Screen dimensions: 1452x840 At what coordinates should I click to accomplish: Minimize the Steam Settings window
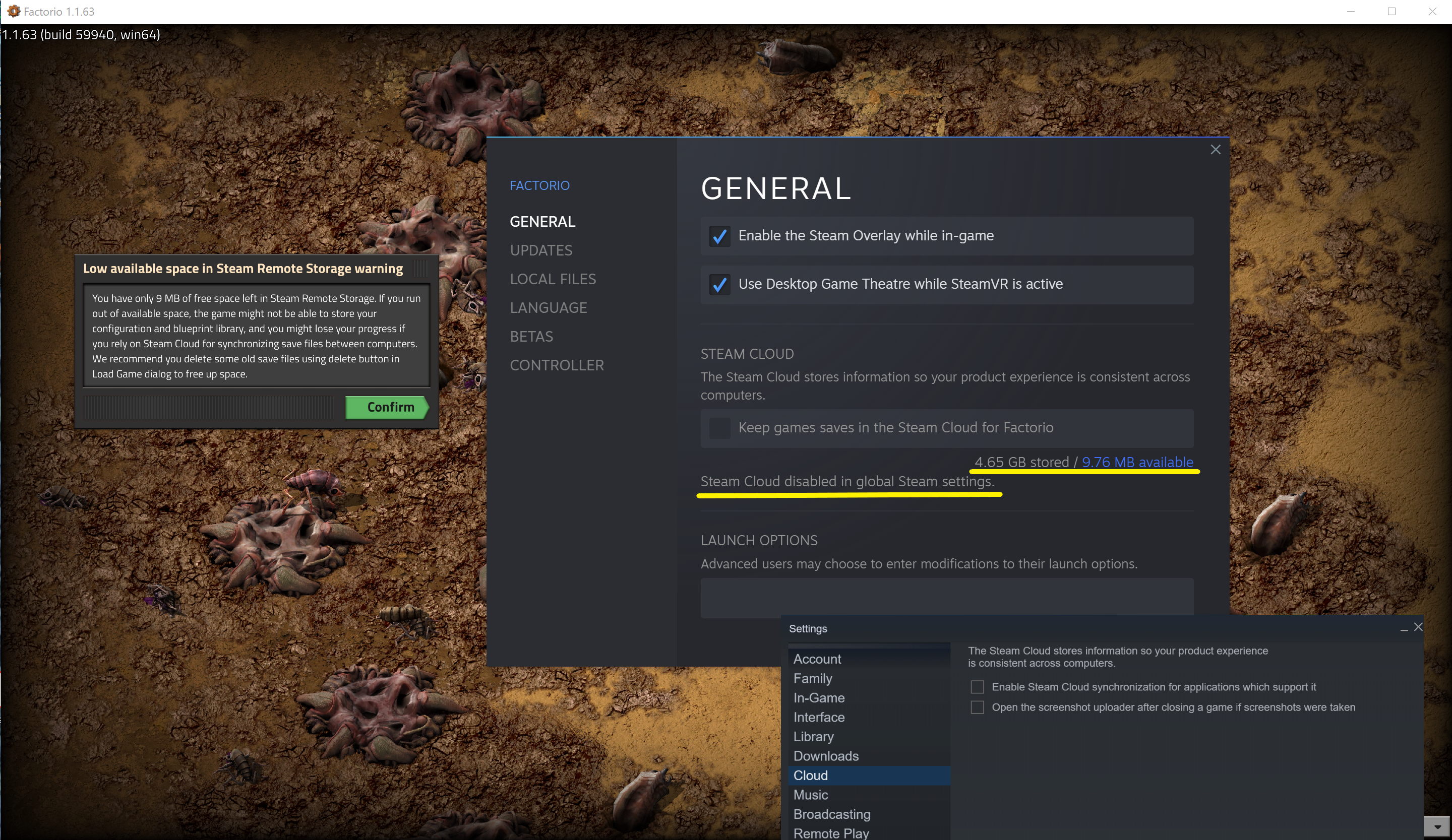coord(1404,629)
